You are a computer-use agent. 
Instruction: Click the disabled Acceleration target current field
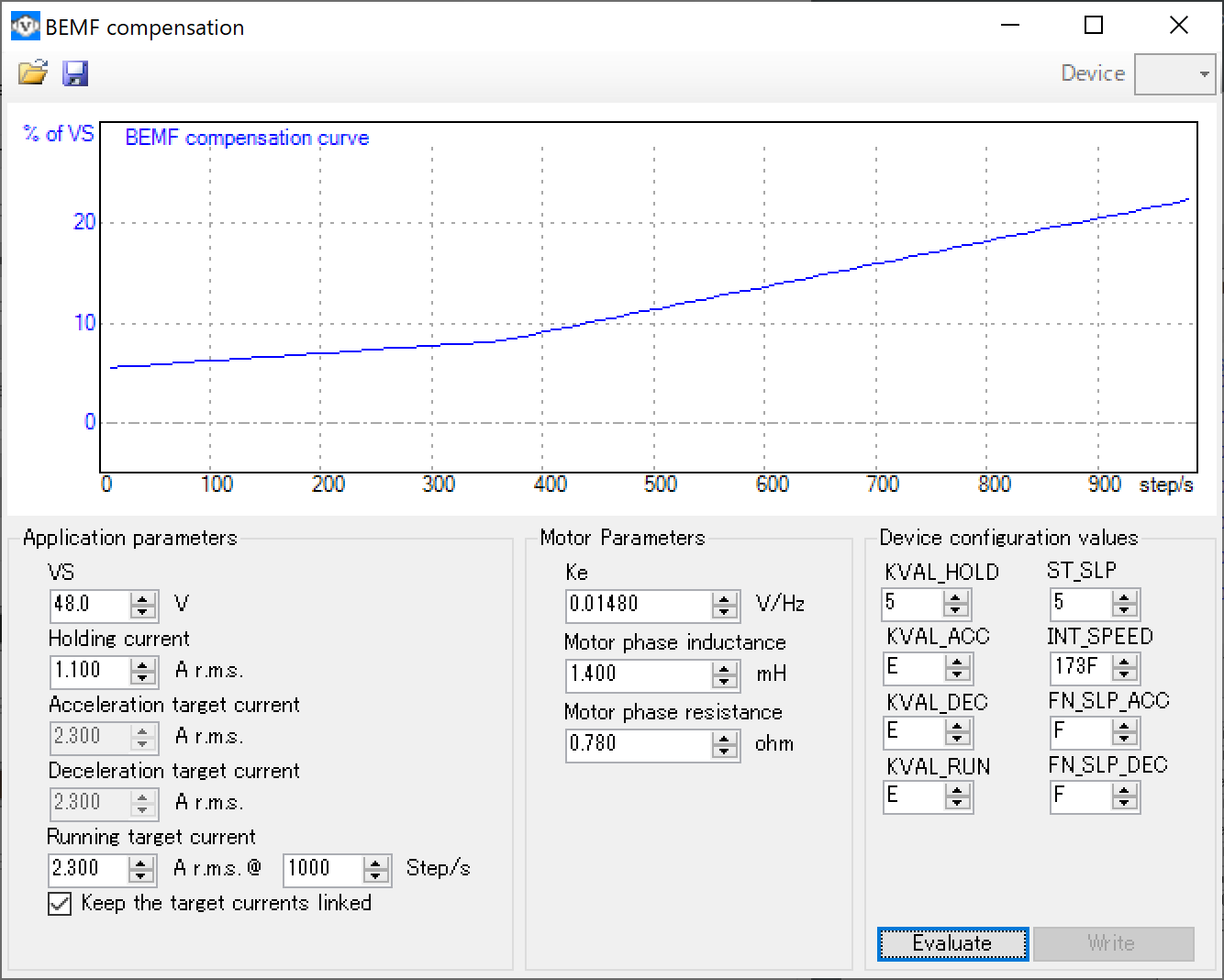[90, 737]
